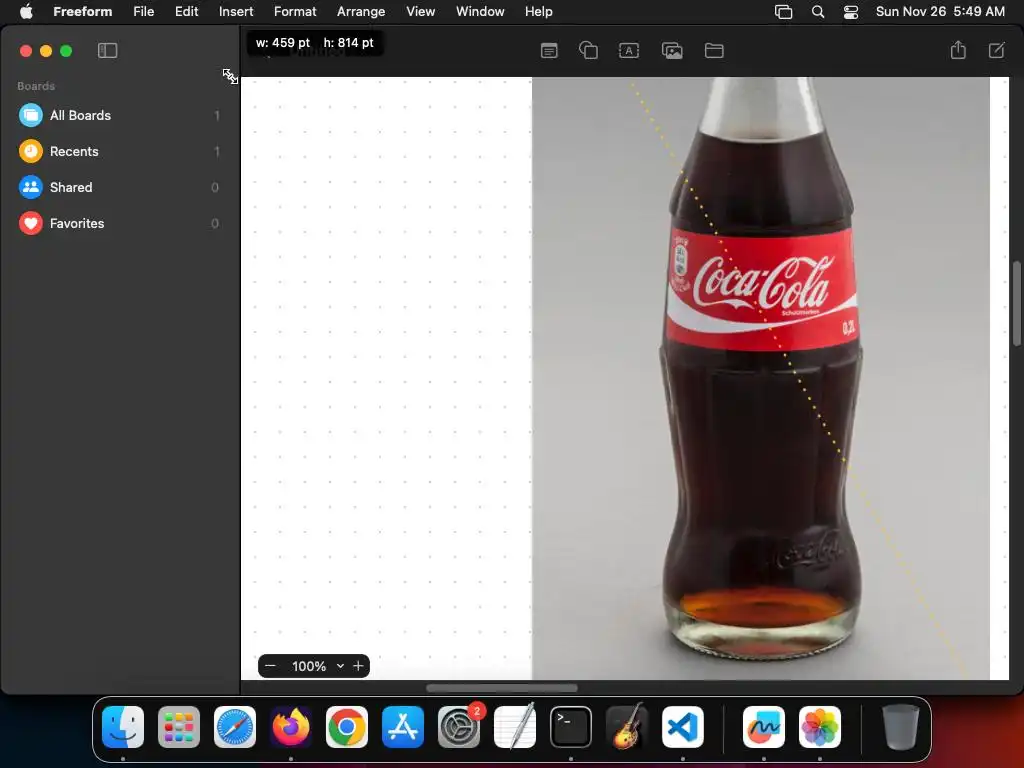
Task: Open the shapes library icon
Action: [588, 50]
